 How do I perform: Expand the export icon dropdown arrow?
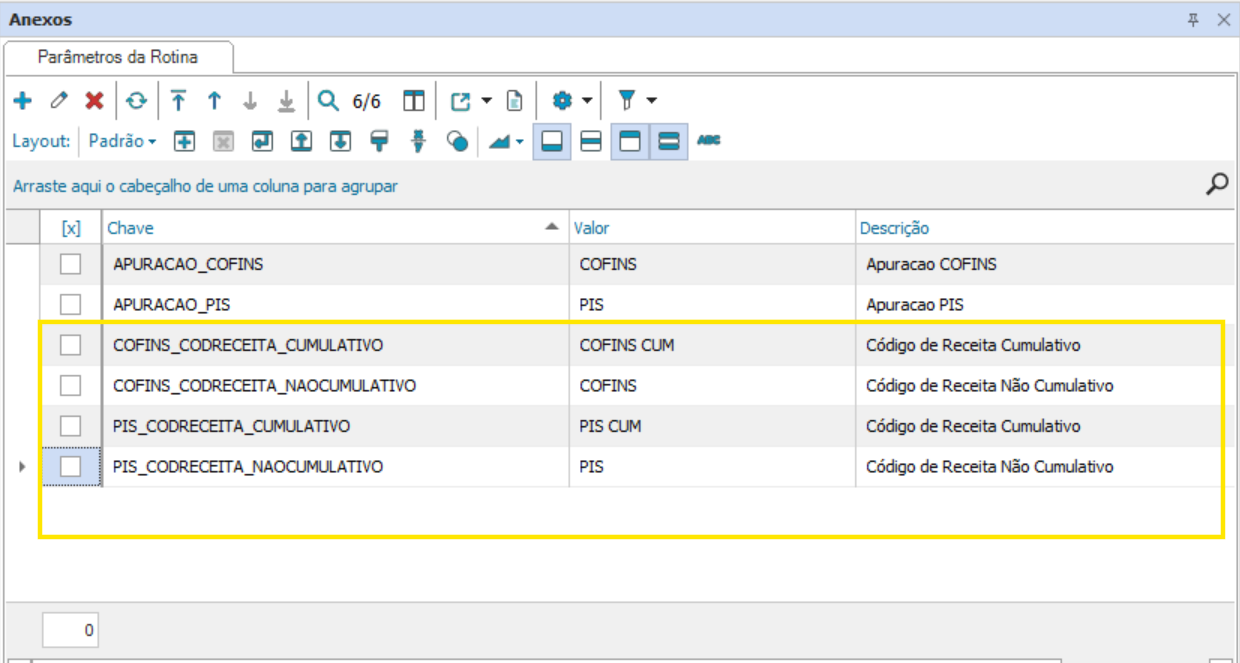click(x=487, y=100)
